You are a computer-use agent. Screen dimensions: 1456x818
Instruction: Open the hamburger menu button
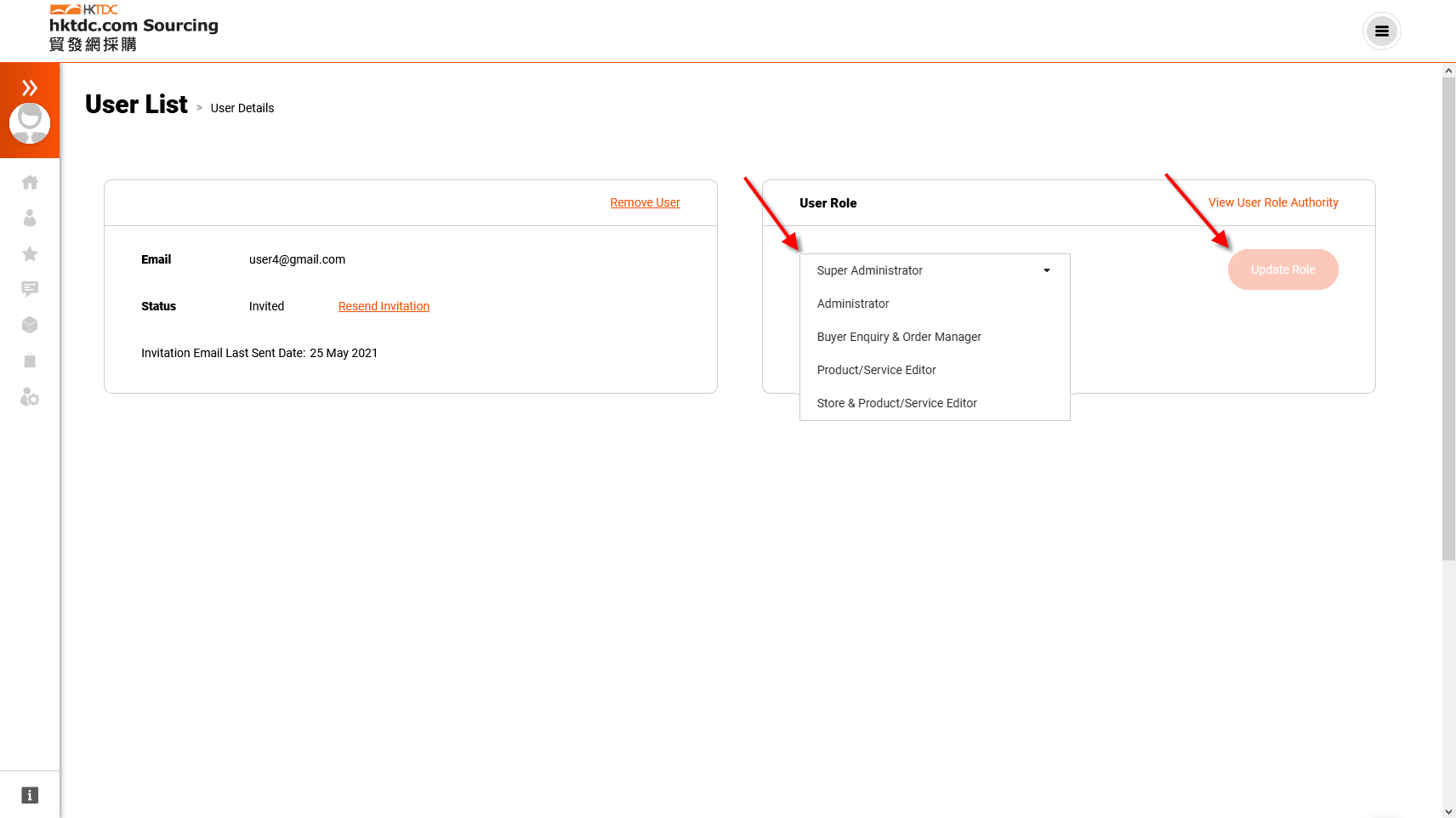pyautogui.click(x=1382, y=31)
